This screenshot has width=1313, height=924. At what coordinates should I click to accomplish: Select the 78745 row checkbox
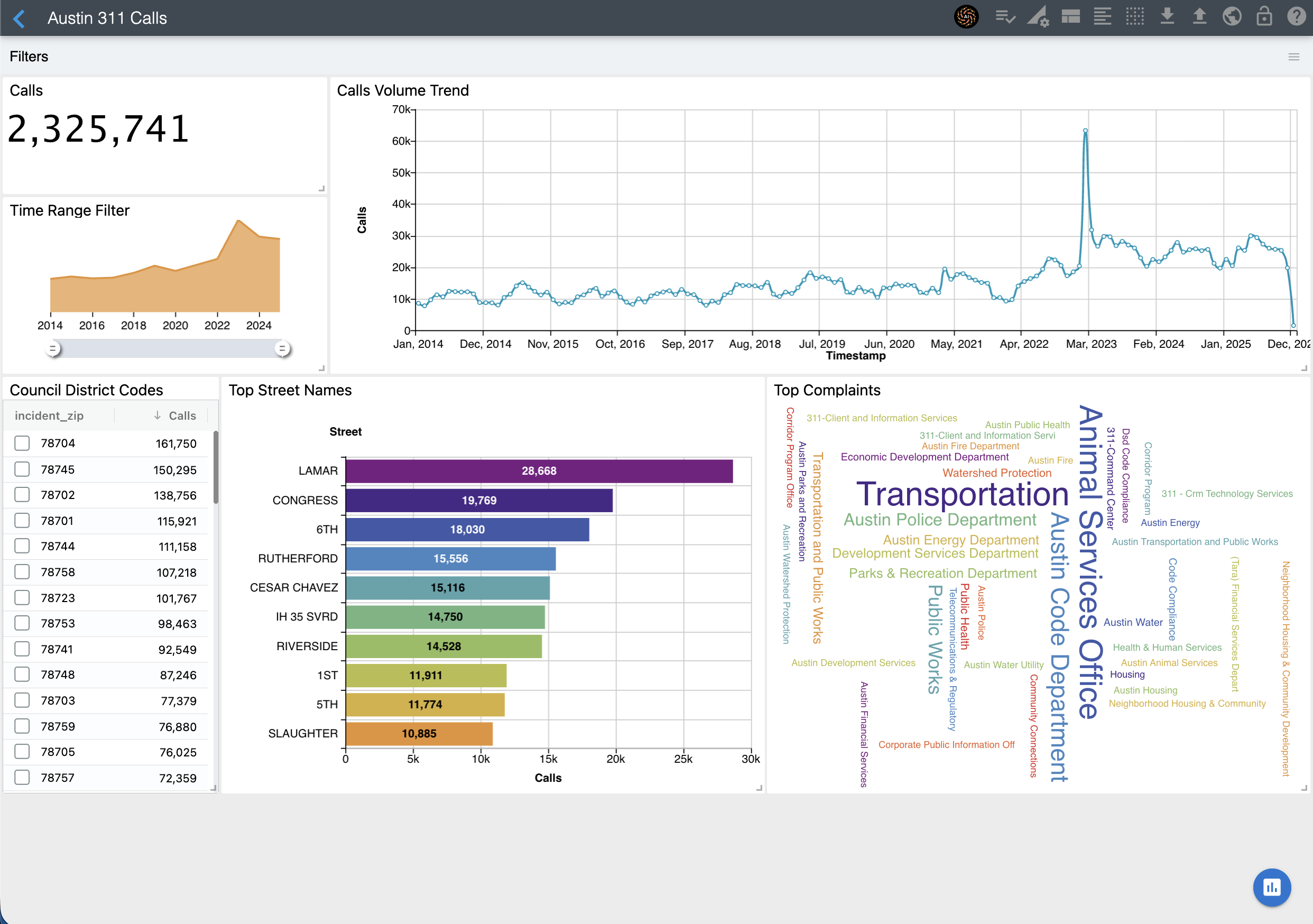click(22, 469)
